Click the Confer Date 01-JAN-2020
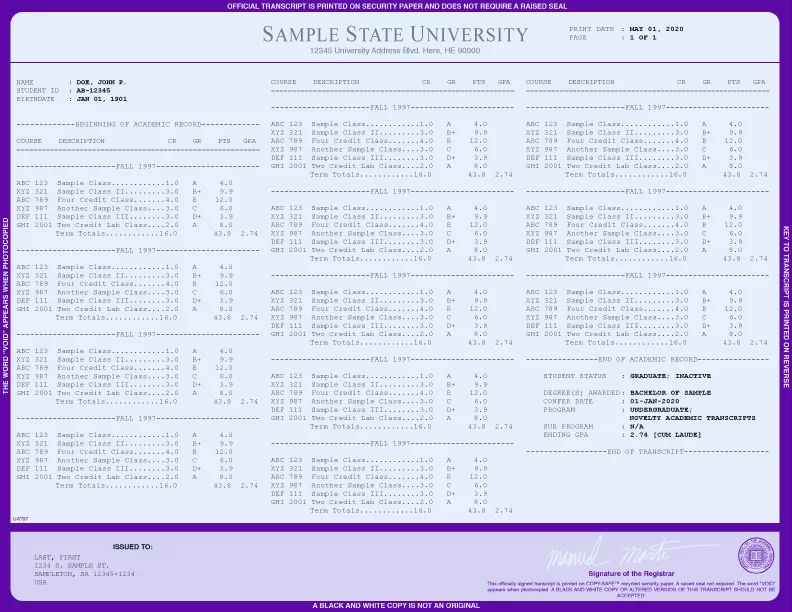This screenshot has width=792, height=612. coord(602,400)
